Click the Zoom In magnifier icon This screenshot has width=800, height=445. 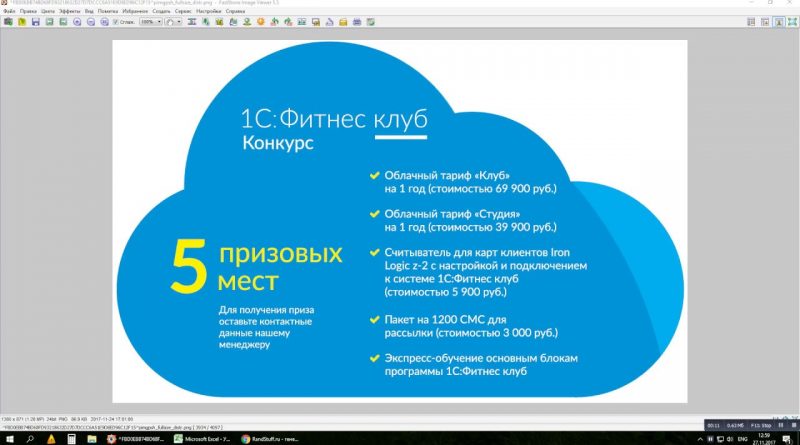click(x=77, y=22)
